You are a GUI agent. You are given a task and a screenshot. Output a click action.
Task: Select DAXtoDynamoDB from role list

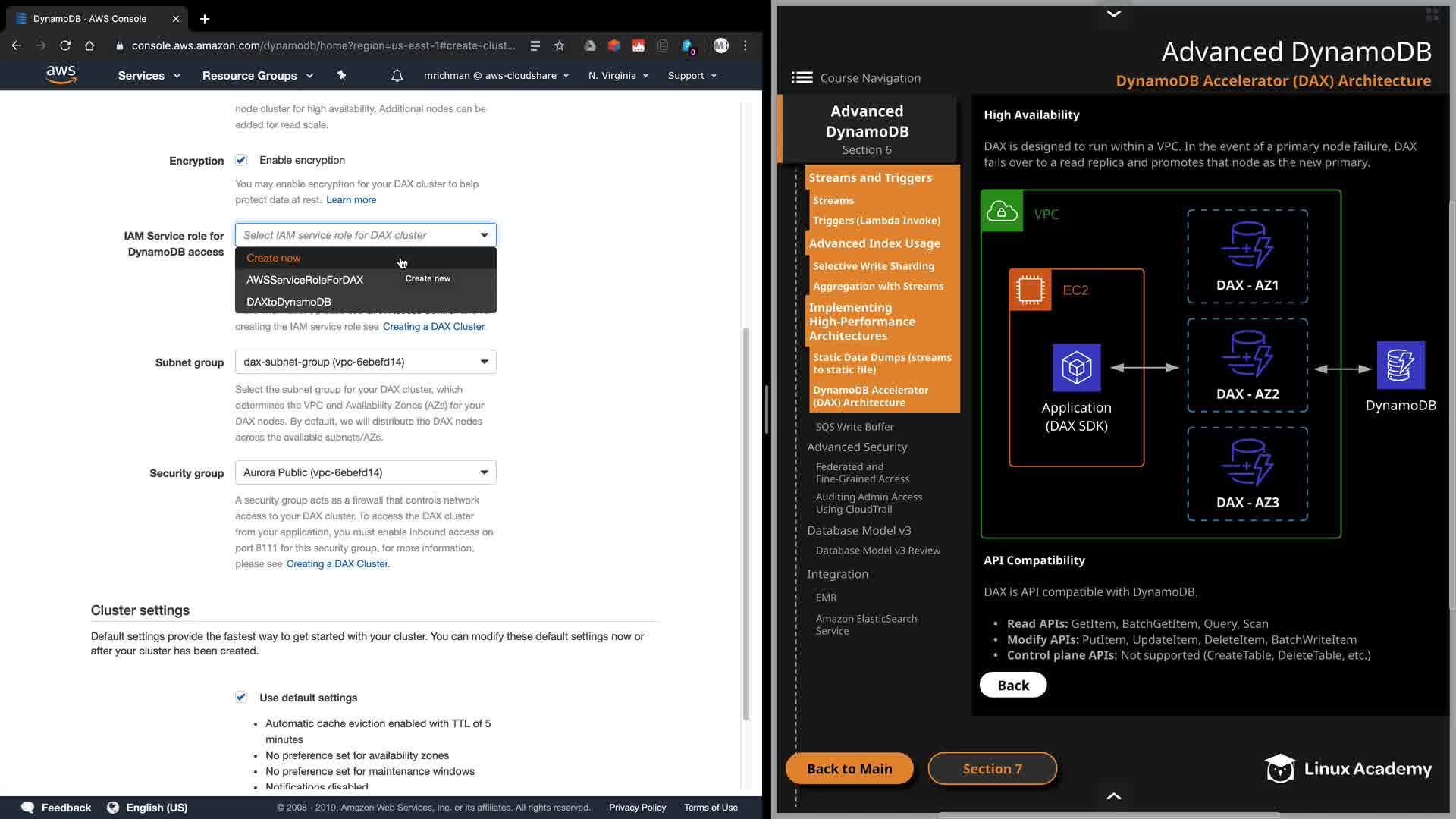coord(289,302)
